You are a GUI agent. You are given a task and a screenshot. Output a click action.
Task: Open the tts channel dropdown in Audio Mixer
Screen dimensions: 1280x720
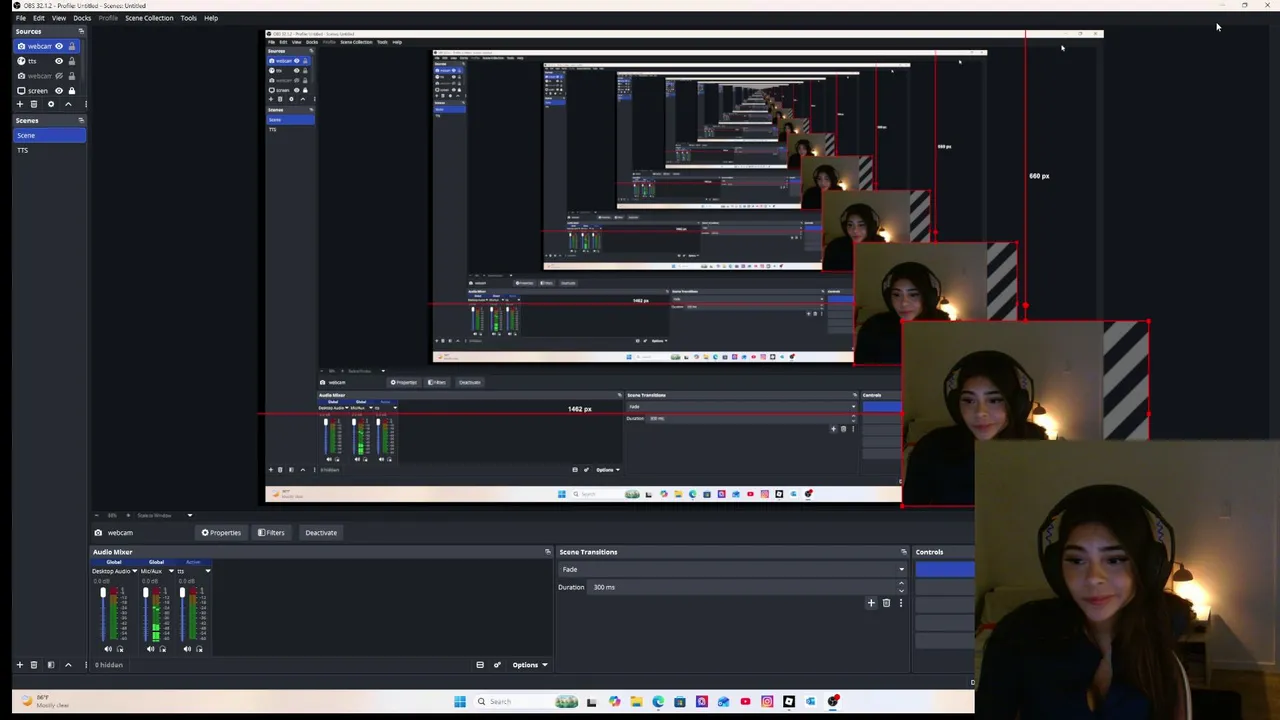click(208, 571)
